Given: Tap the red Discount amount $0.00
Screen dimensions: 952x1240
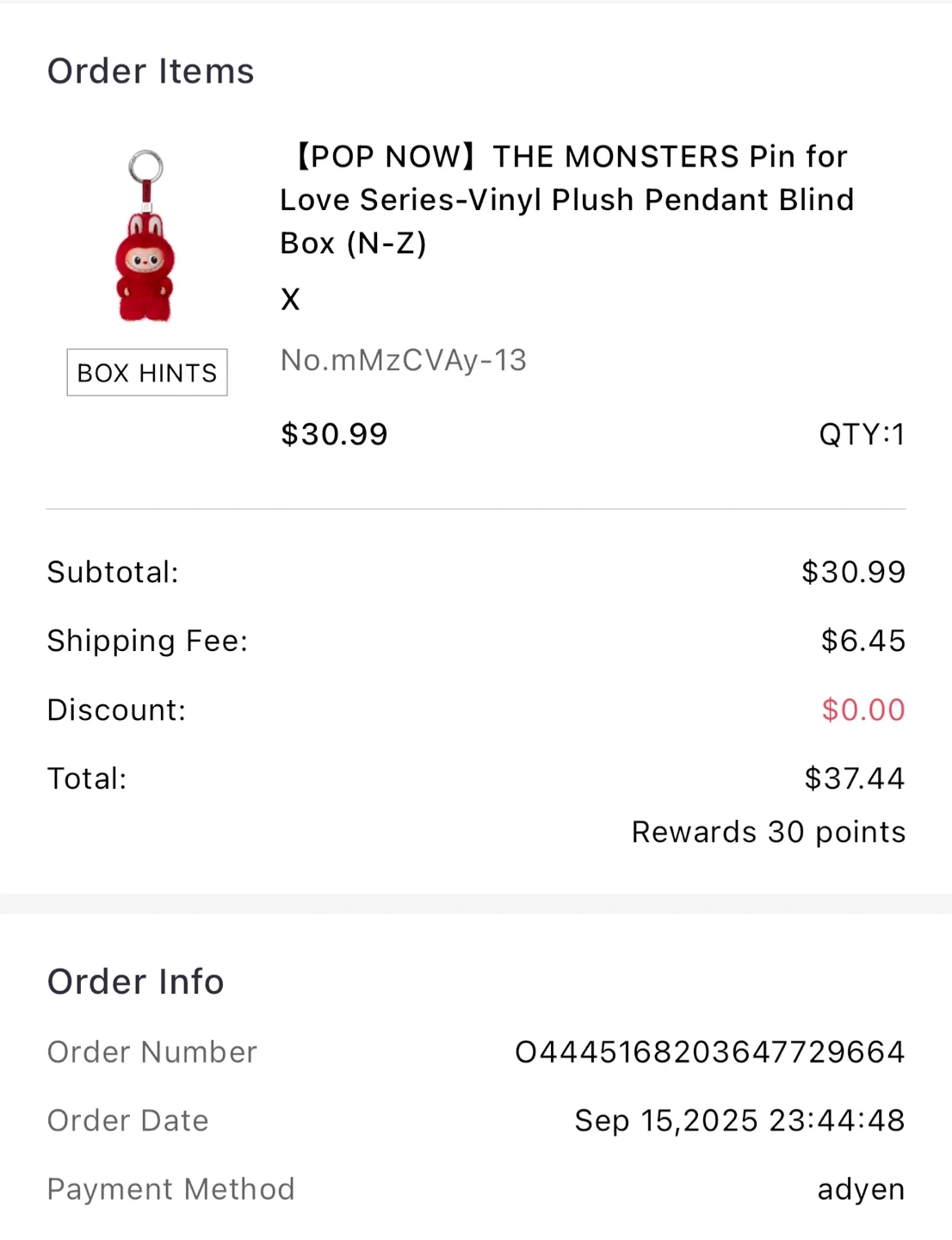Looking at the screenshot, I should click(x=862, y=710).
